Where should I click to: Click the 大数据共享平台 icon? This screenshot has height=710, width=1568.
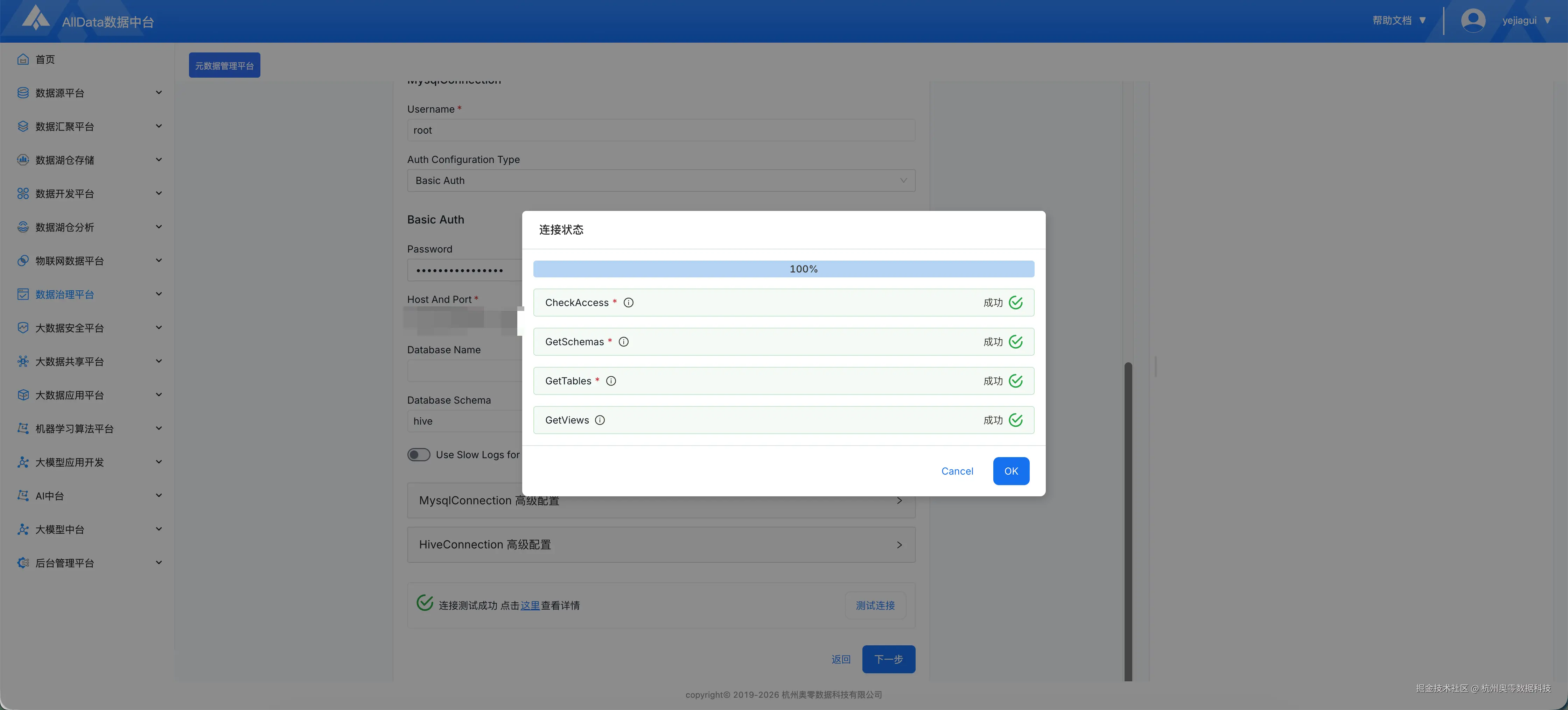(23, 361)
